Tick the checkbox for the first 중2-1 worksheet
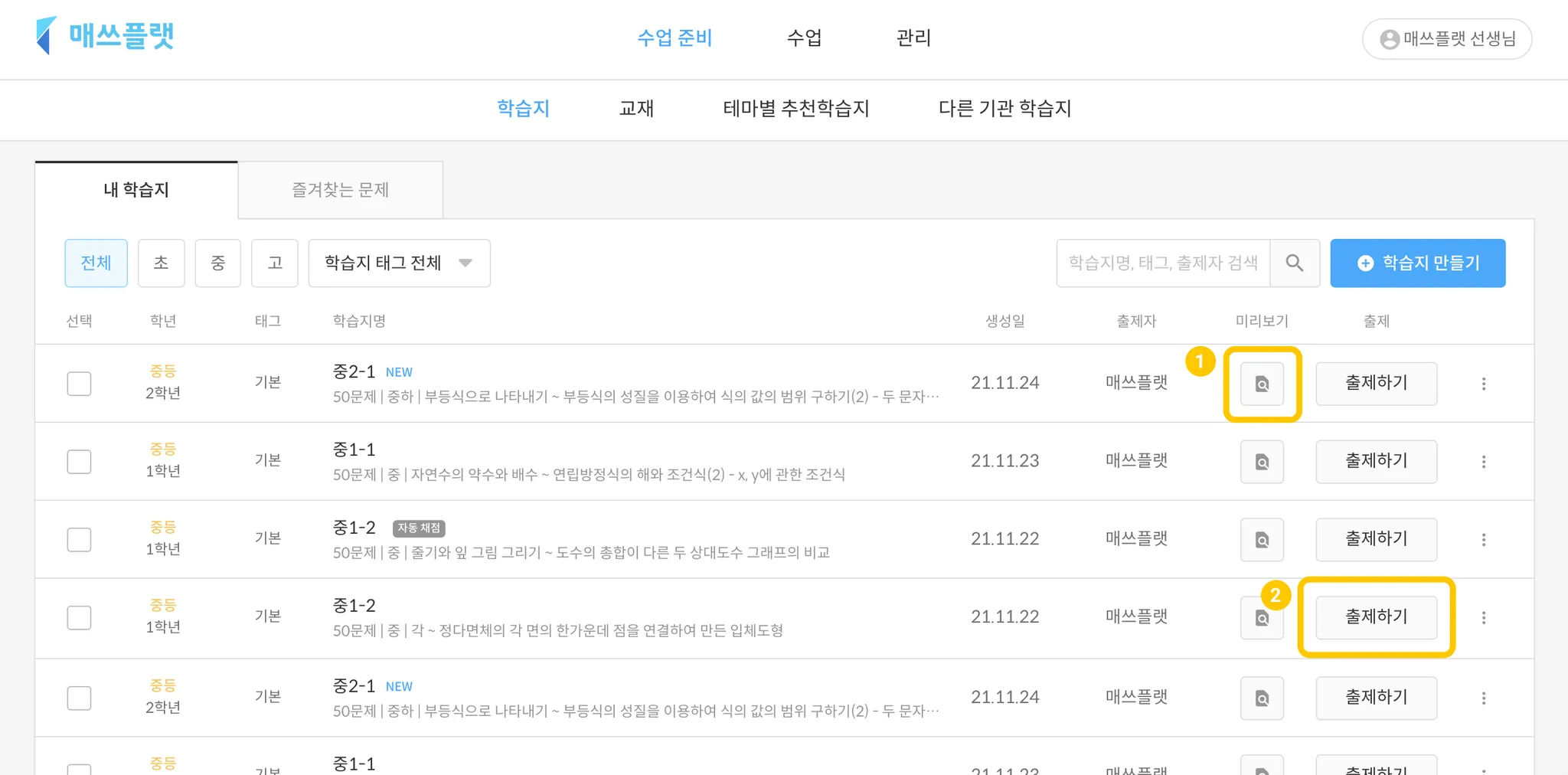The height and width of the screenshot is (775, 1568). click(79, 384)
